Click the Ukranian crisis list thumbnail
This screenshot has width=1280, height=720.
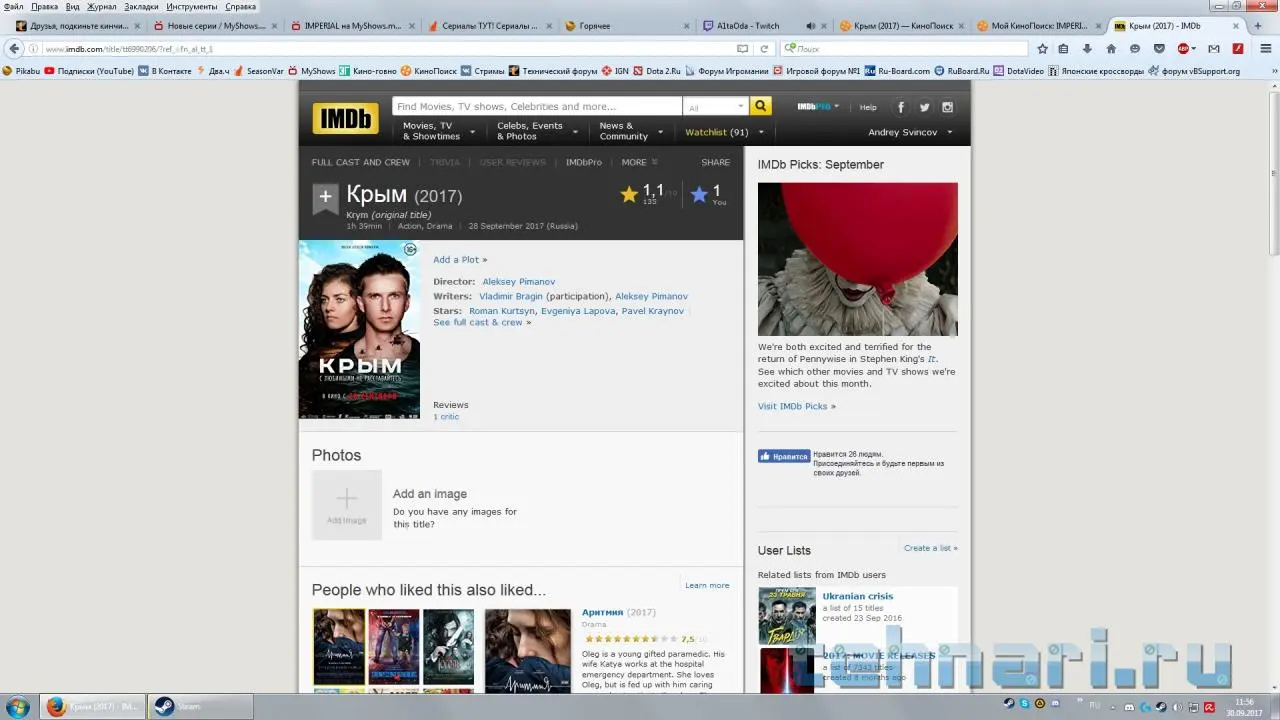787,616
